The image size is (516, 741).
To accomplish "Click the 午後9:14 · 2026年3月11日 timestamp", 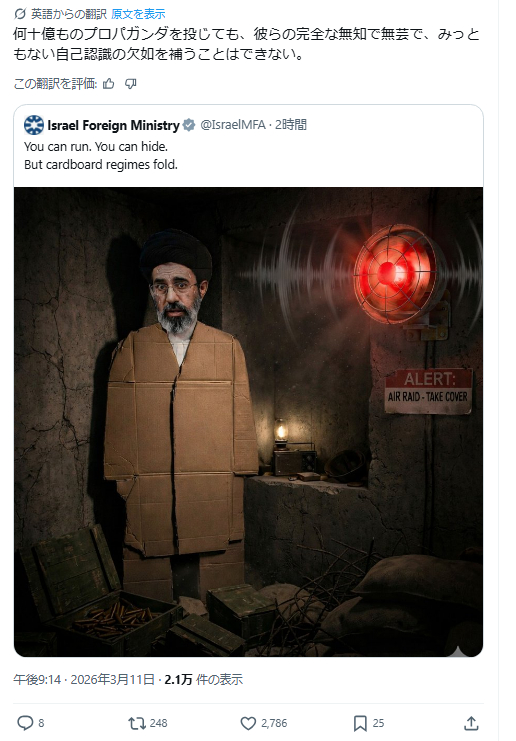I will coord(84,680).
